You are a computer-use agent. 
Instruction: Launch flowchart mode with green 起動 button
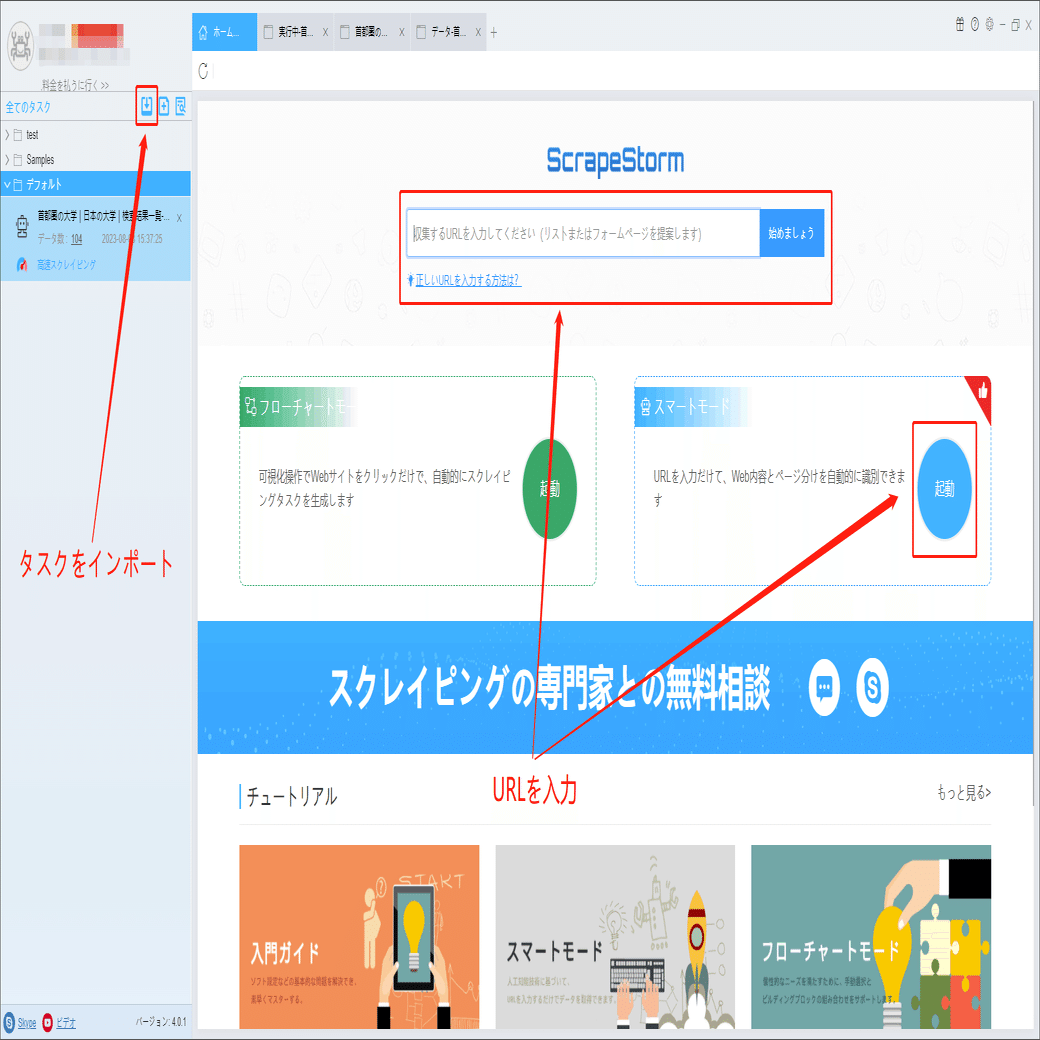(x=550, y=489)
